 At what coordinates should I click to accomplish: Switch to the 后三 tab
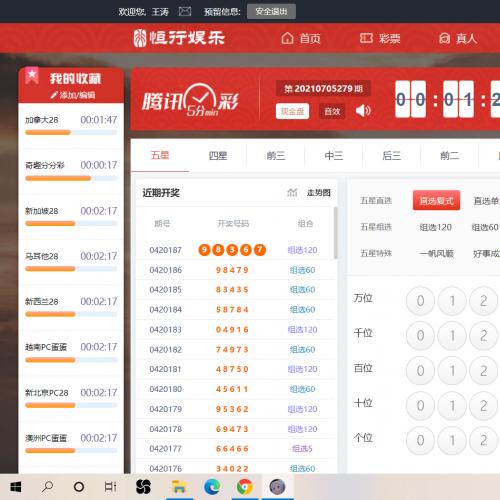(x=391, y=156)
